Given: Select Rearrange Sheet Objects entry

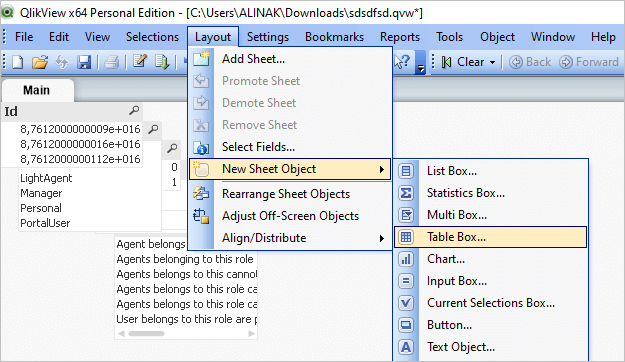Looking at the screenshot, I should point(290,194).
